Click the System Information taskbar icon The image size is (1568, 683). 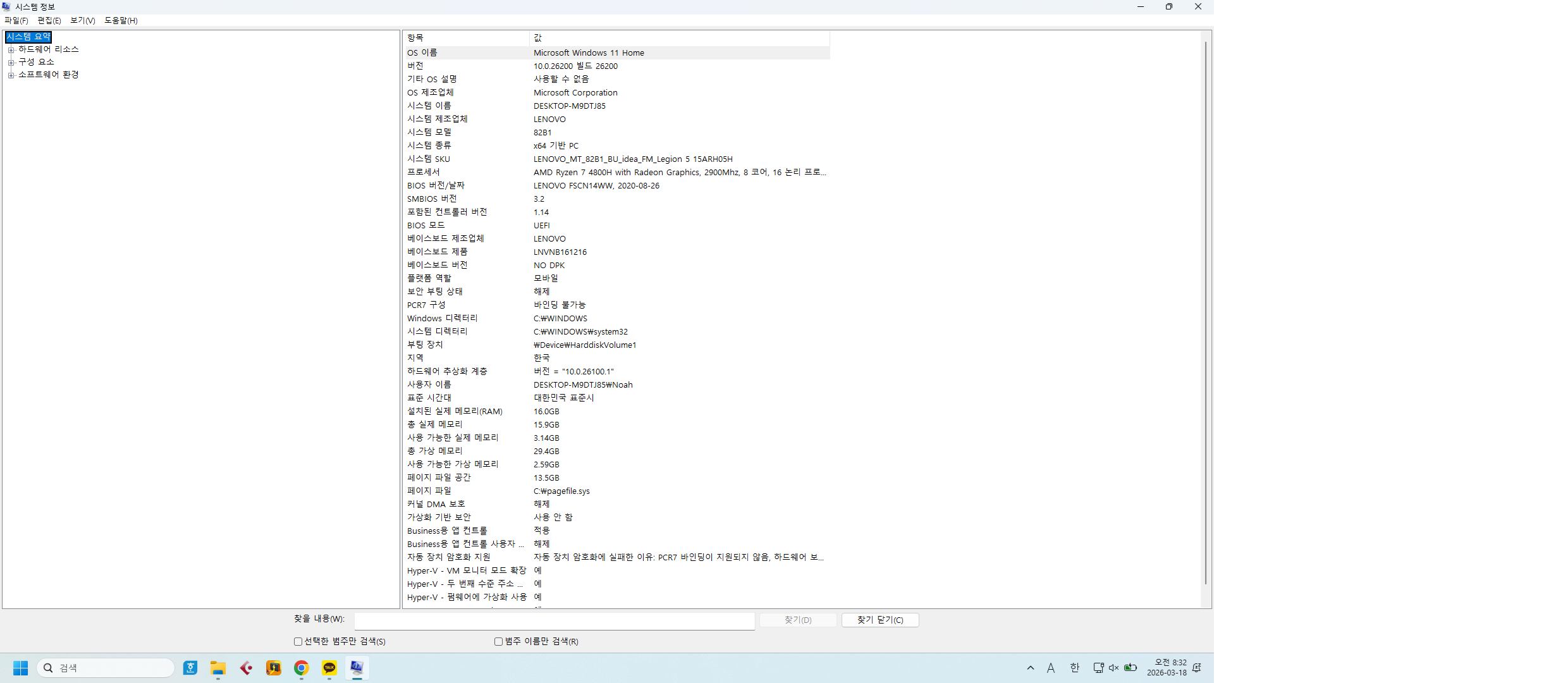(x=357, y=668)
